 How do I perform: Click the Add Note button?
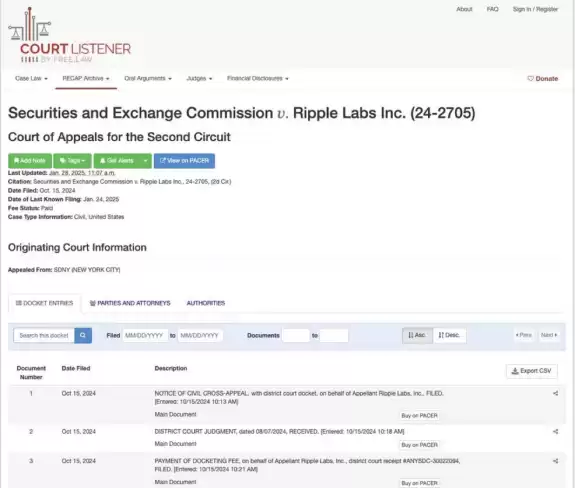(x=30, y=161)
